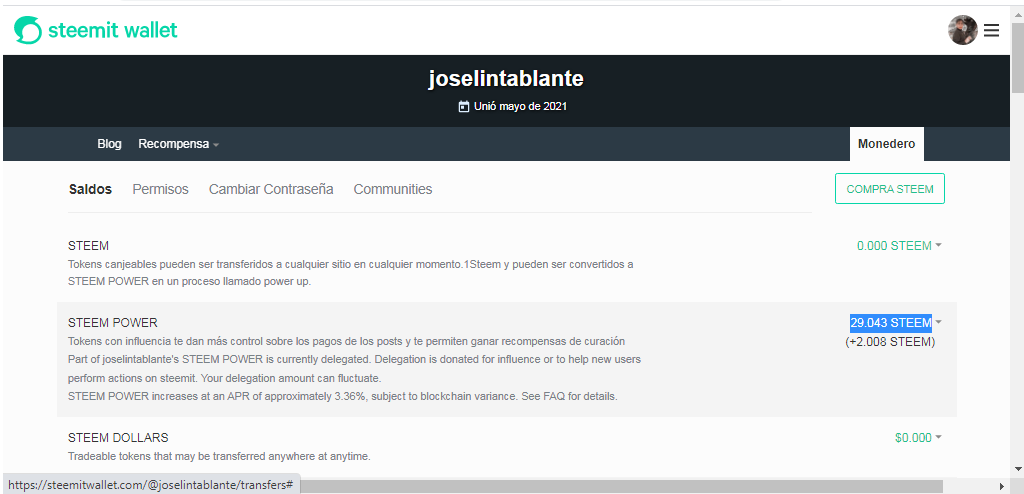Click the horizontal scrollbar right arrow
This screenshot has height=494, width=1024.
point(1004,486)
